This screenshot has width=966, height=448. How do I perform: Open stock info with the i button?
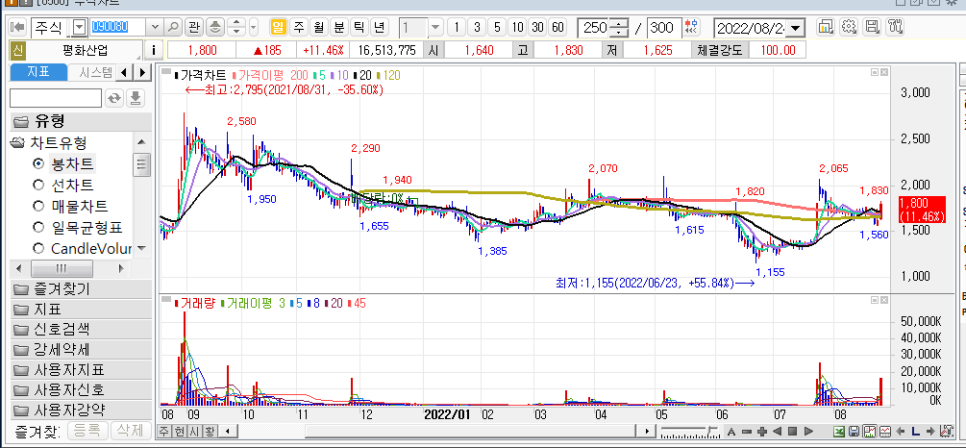point(153,51)
